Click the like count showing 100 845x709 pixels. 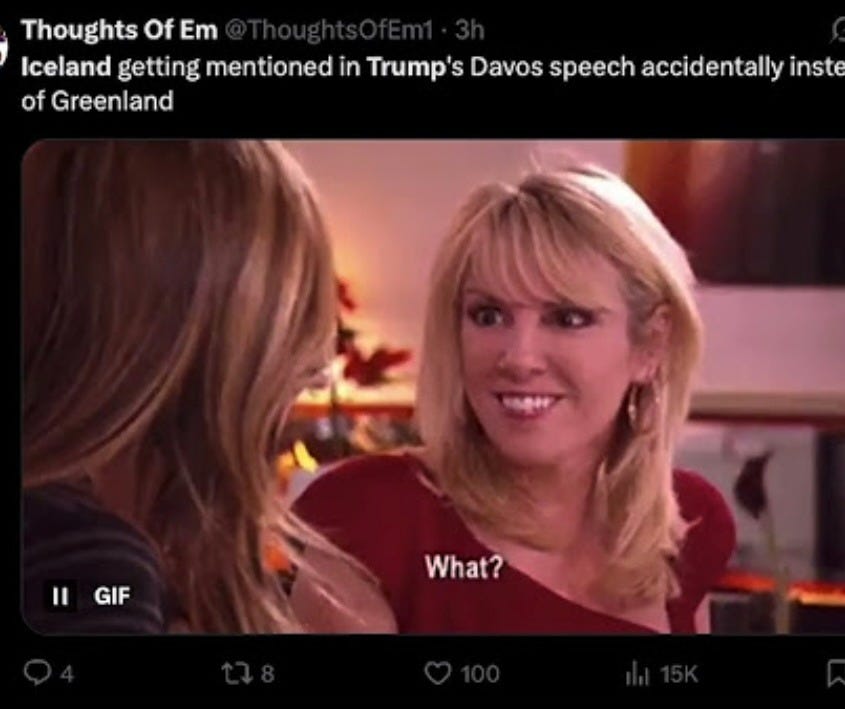(x=480, y=674)
